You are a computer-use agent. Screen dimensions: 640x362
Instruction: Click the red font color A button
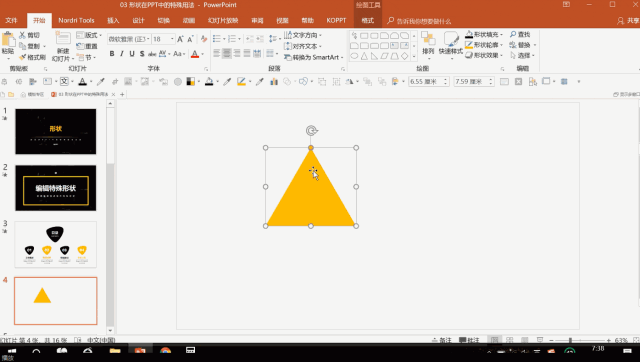click(x=195, y=54)
